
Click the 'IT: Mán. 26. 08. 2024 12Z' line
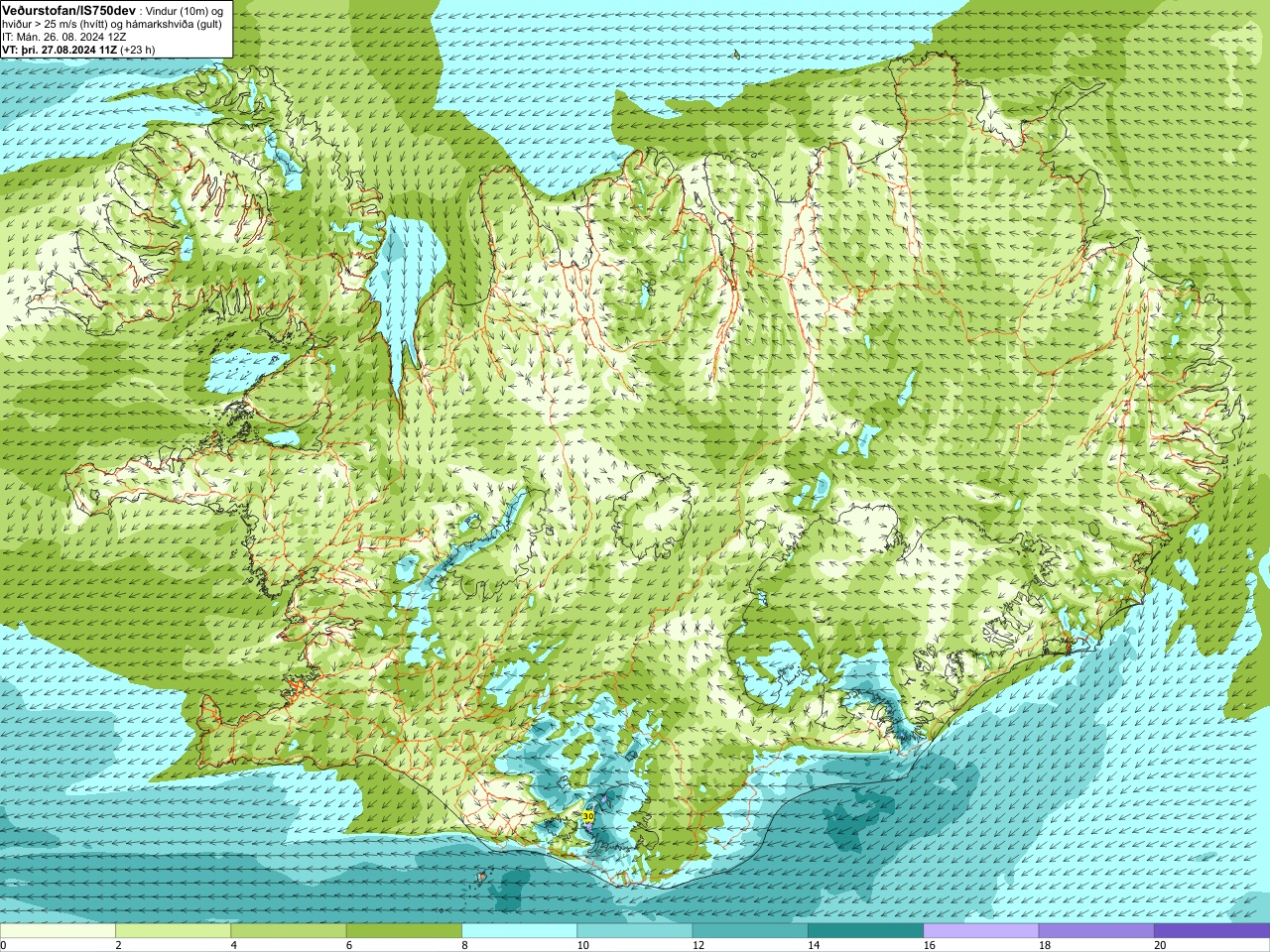point(63,37)
